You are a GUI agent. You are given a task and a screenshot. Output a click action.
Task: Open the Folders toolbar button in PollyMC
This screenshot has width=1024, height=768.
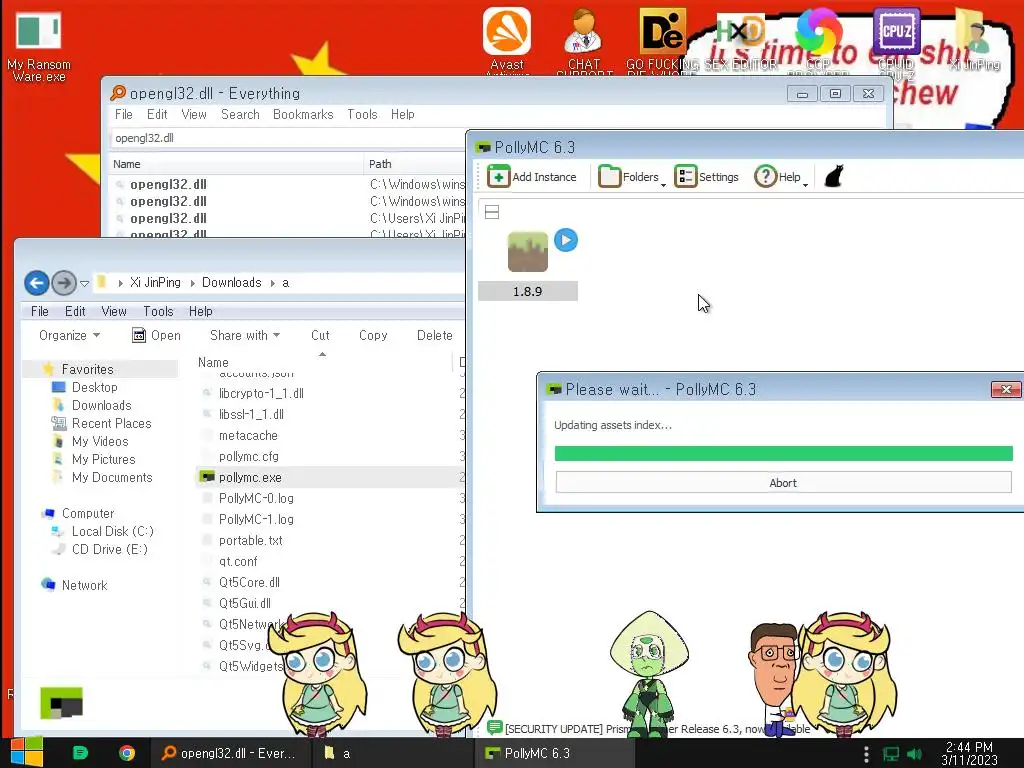(632, 177)
